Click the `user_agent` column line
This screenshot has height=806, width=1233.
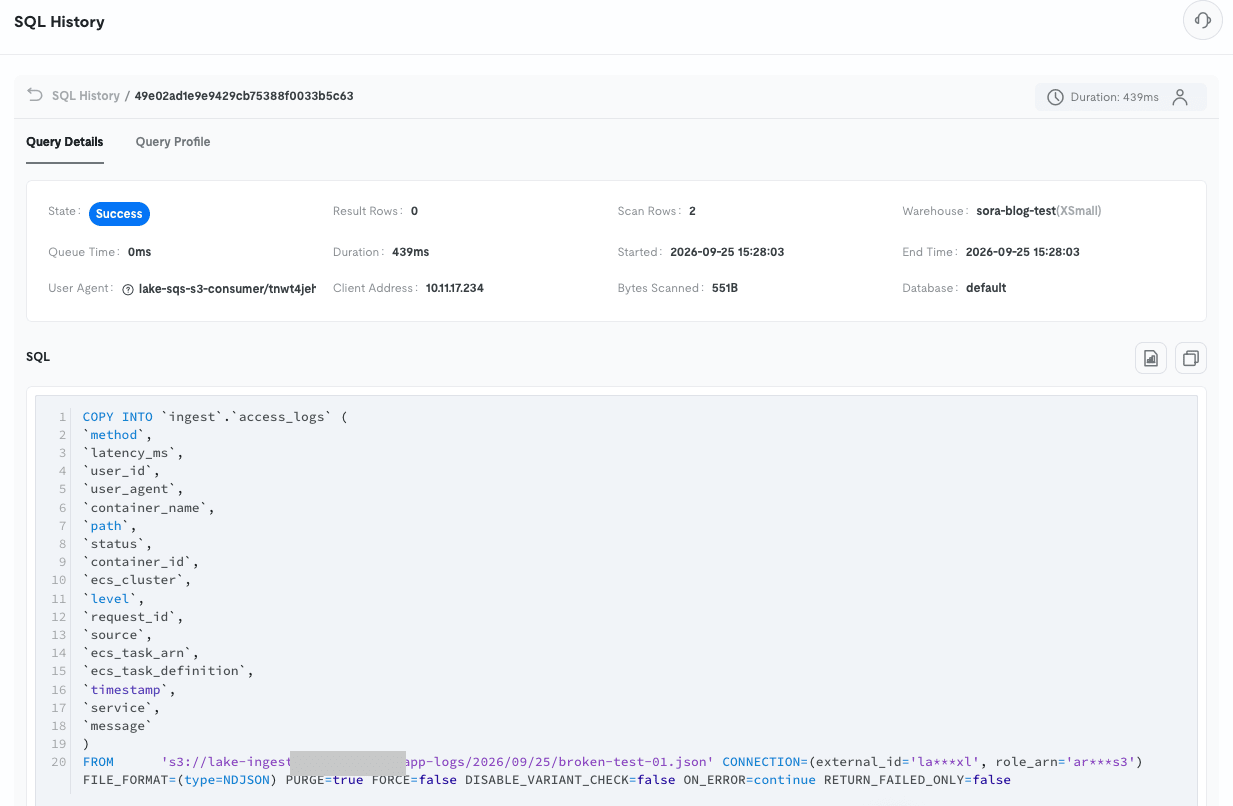(134, 489)
